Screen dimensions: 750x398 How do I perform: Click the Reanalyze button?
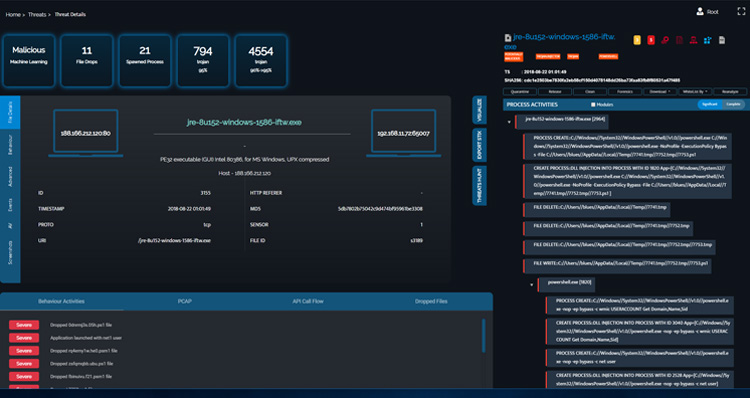(x=730, y=91)
